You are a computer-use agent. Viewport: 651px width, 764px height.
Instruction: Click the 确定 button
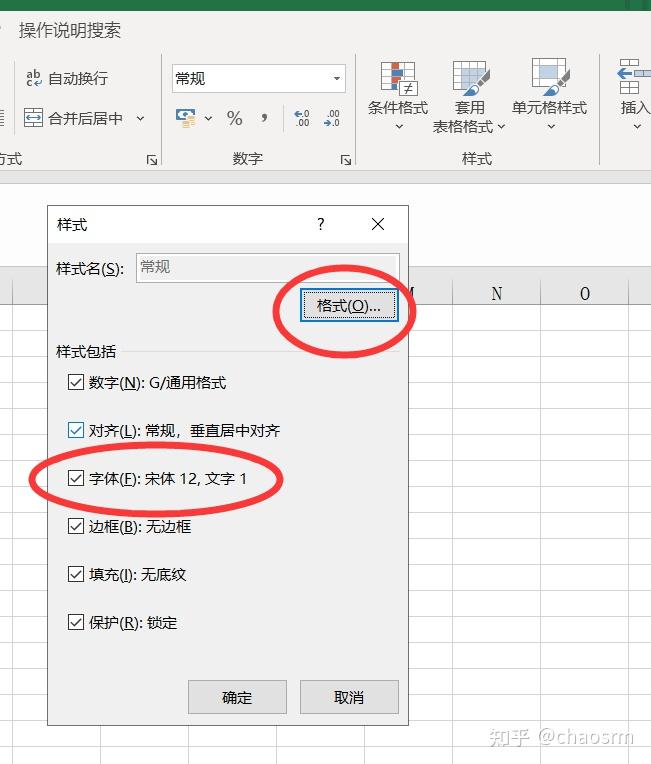pyautogui.click(x=237, y=697)
